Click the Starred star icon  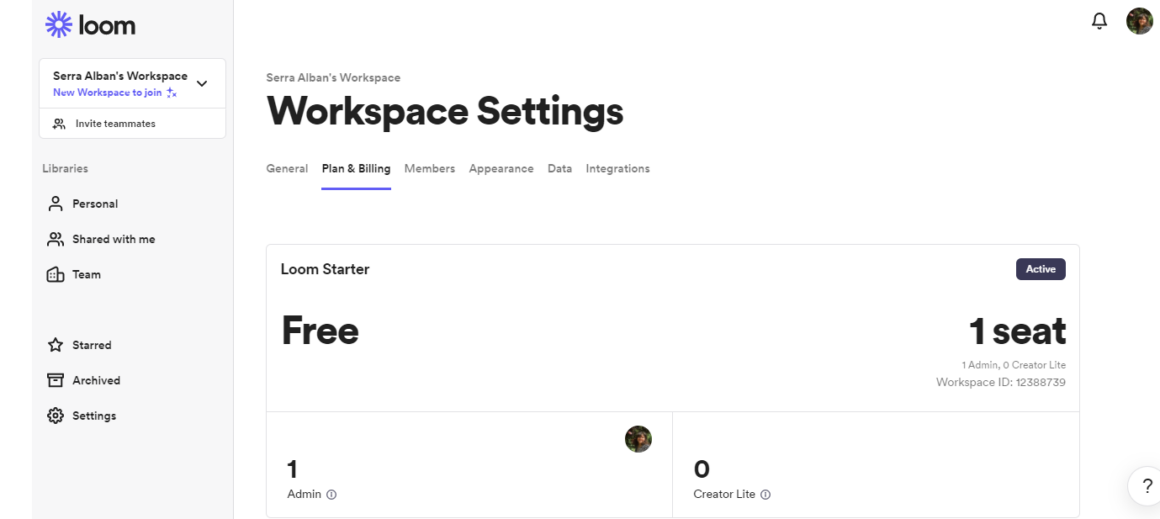tap(55, 345)
